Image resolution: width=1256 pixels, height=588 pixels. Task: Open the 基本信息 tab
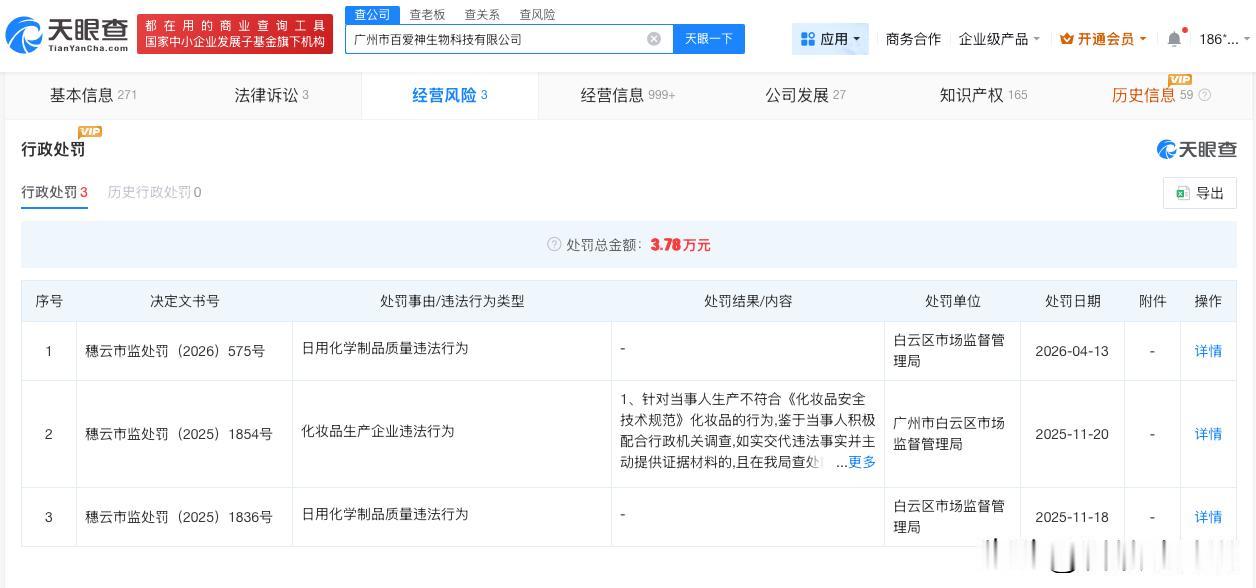(93, 95)
